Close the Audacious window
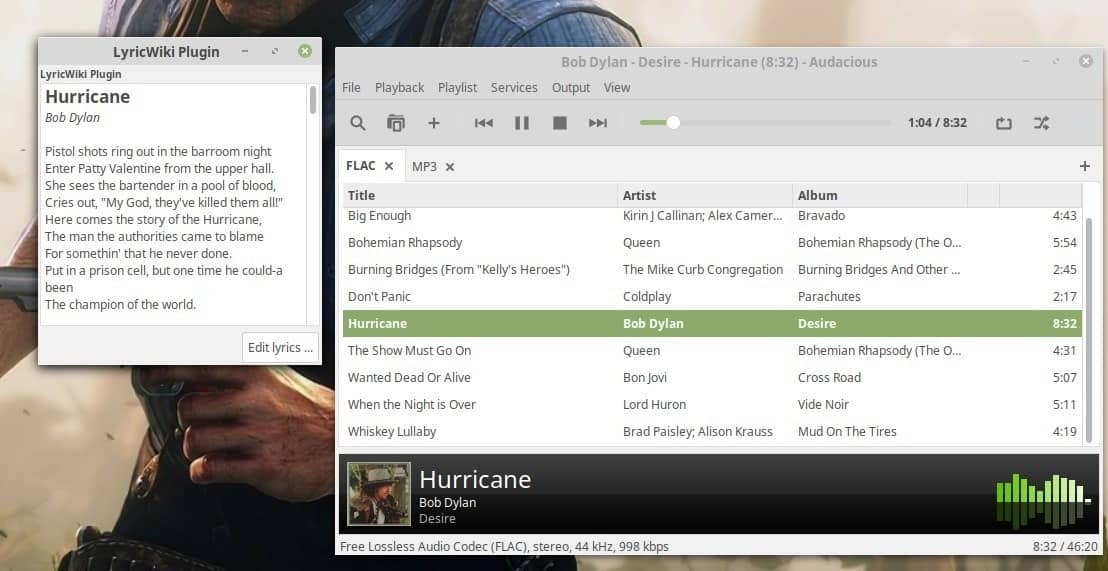Screen dimensions: 1108x571 (x=1086, y=61)
